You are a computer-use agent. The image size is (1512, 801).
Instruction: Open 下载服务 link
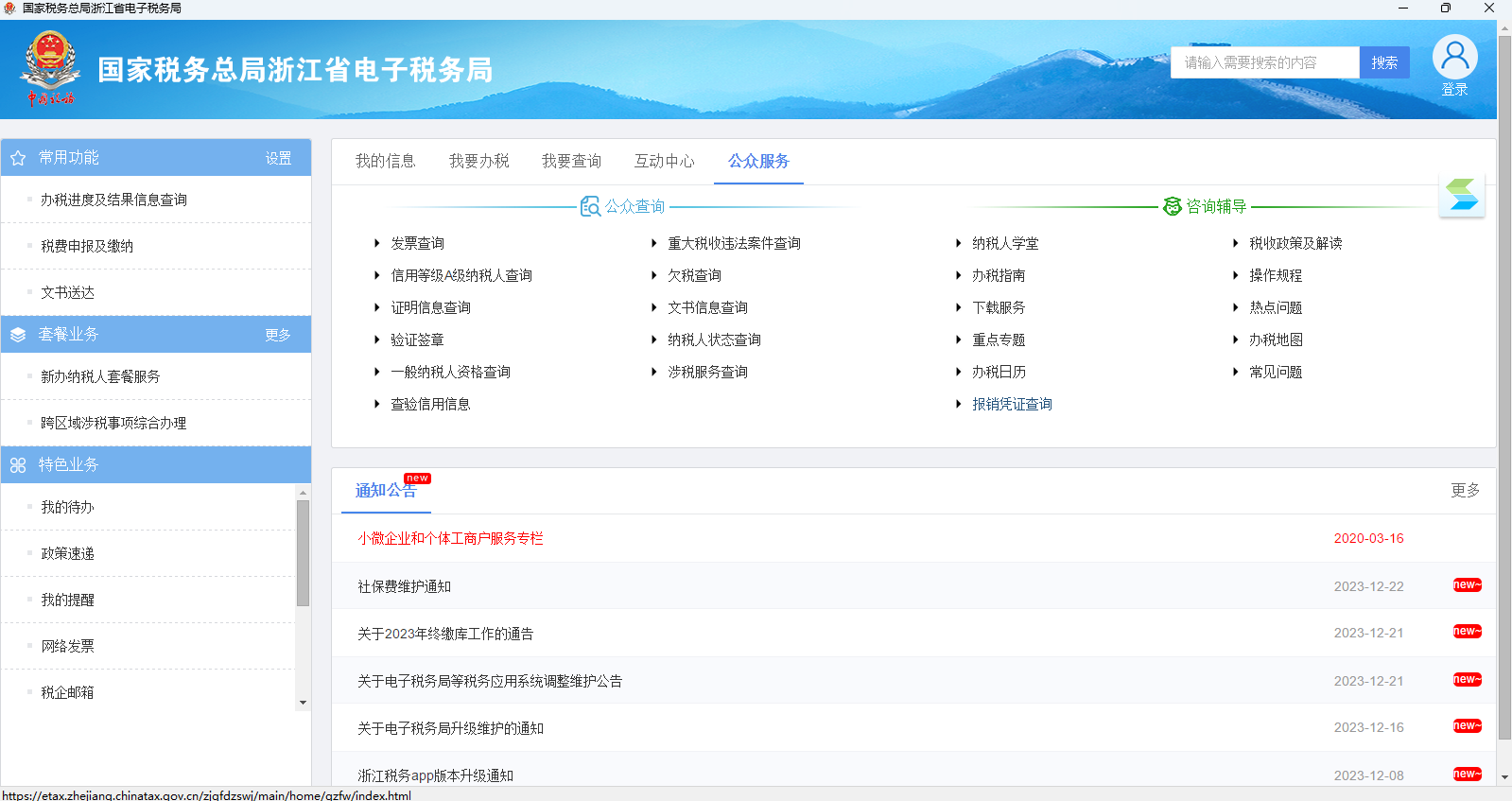[999, 307]
